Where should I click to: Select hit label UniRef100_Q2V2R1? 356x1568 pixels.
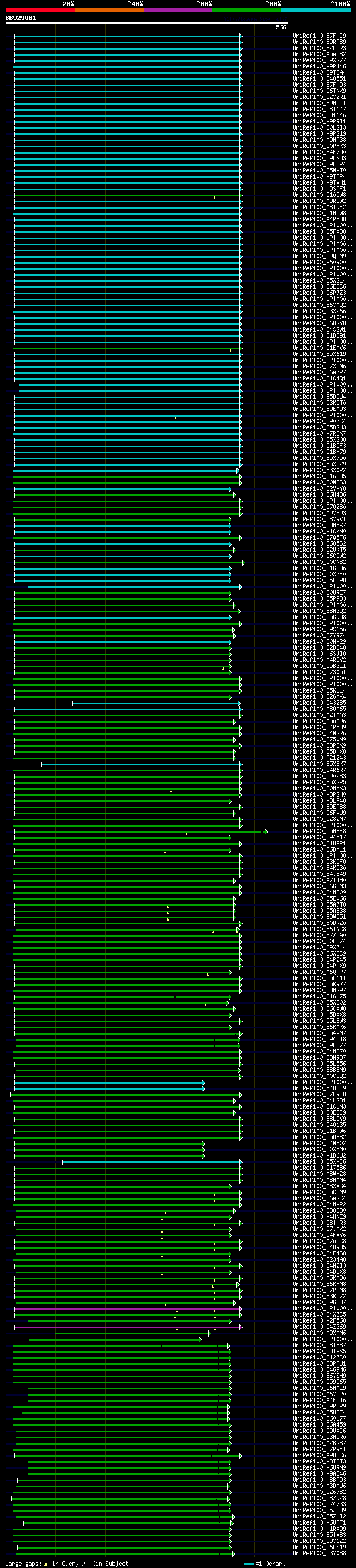(x=319, y=97)
